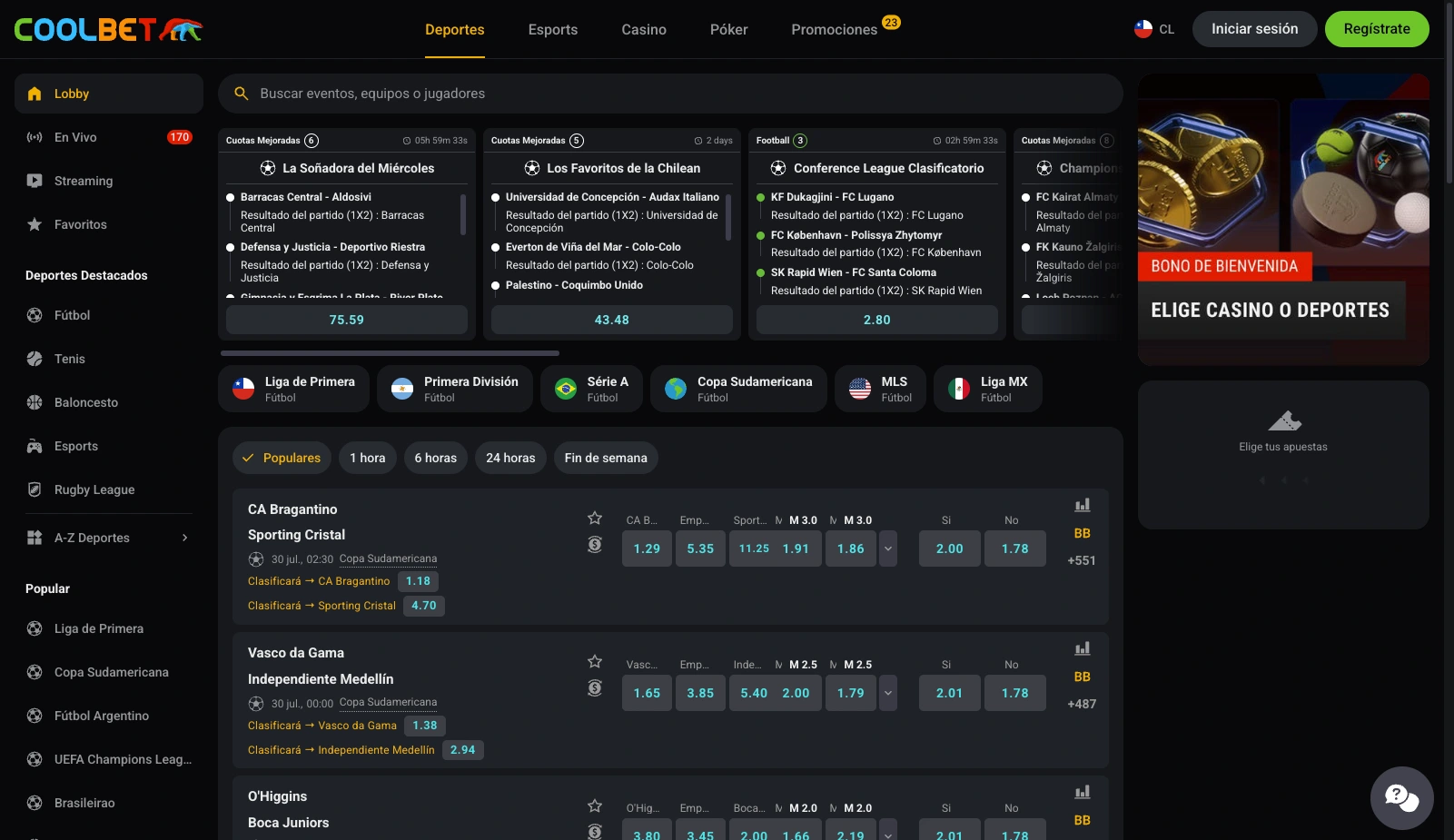Open the Streaming section icon
Viewport: 1454px width, 840px height.
coord(35,181)
